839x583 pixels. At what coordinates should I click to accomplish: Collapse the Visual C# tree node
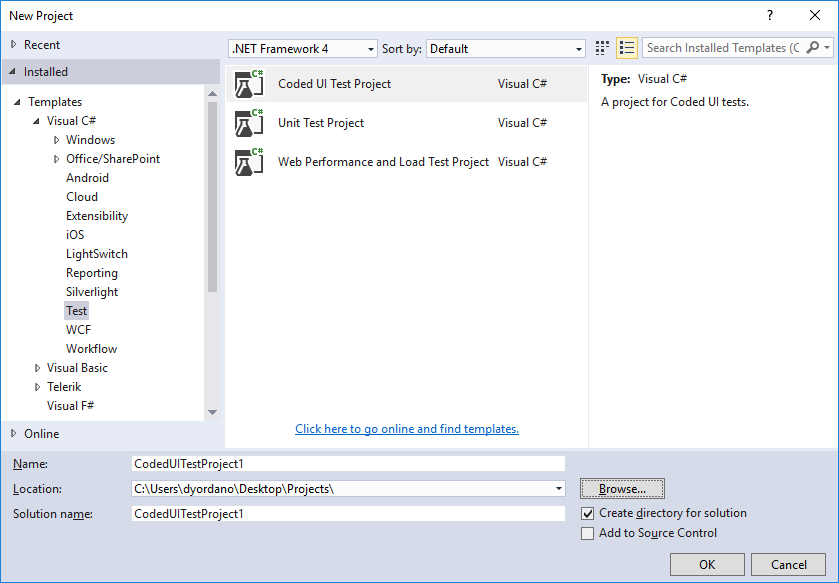36,121
